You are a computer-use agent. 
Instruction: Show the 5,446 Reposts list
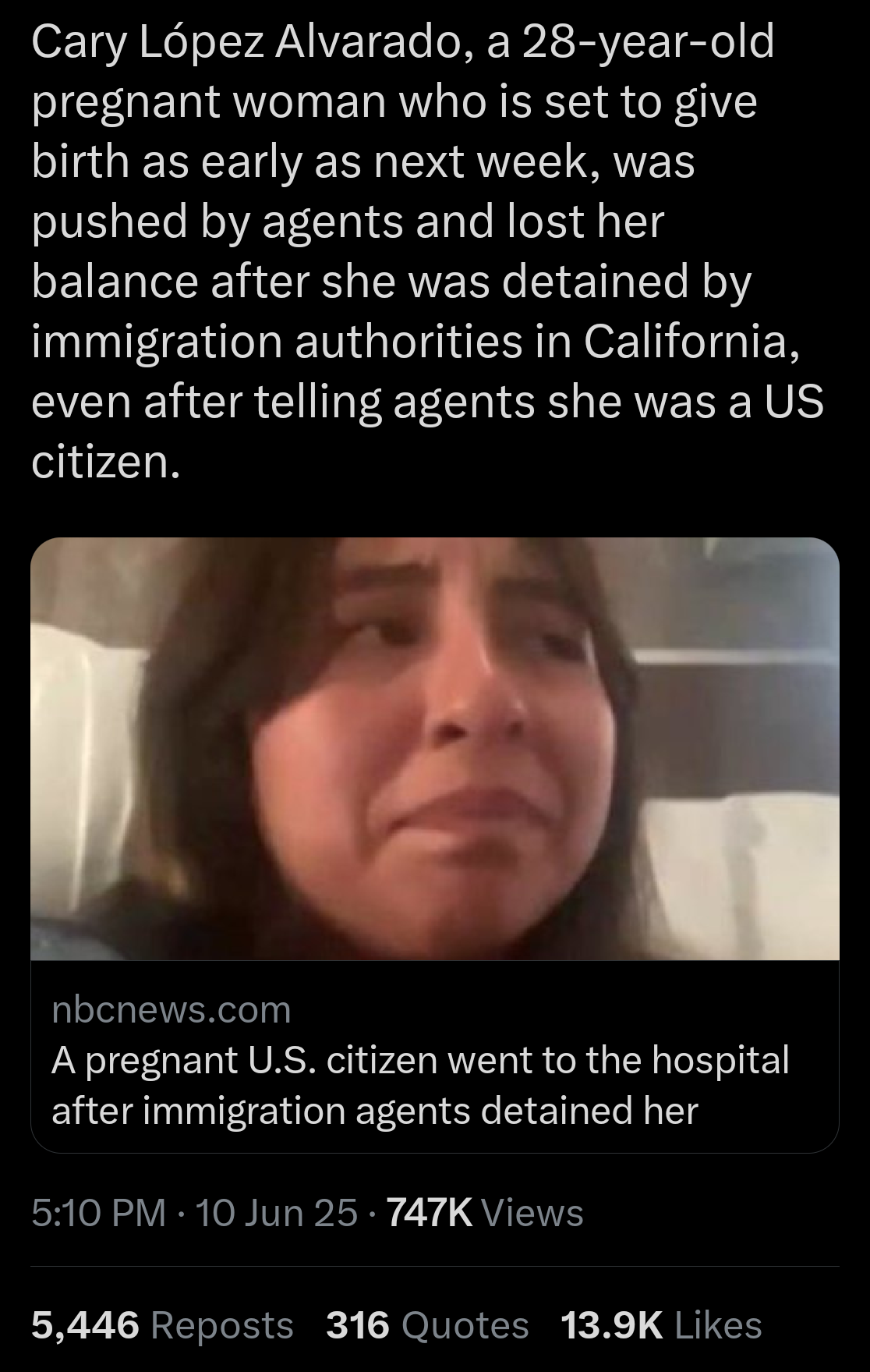(163, 1325)
